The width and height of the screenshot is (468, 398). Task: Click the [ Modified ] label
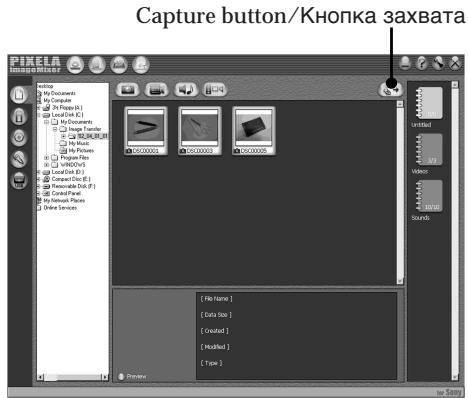coord(215,347)
